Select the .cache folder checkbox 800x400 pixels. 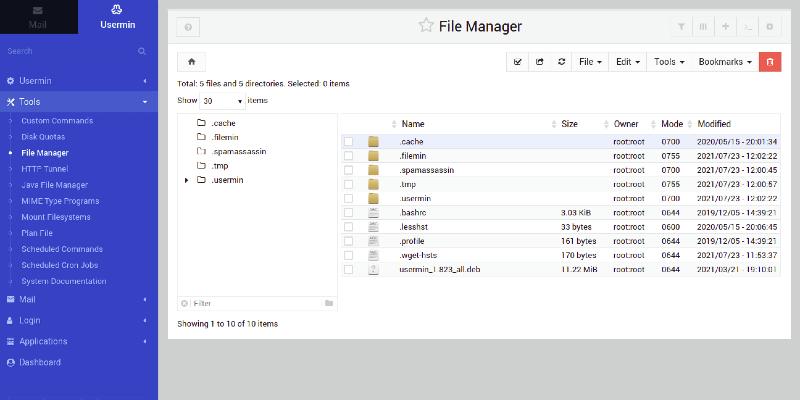click(348, 142)
